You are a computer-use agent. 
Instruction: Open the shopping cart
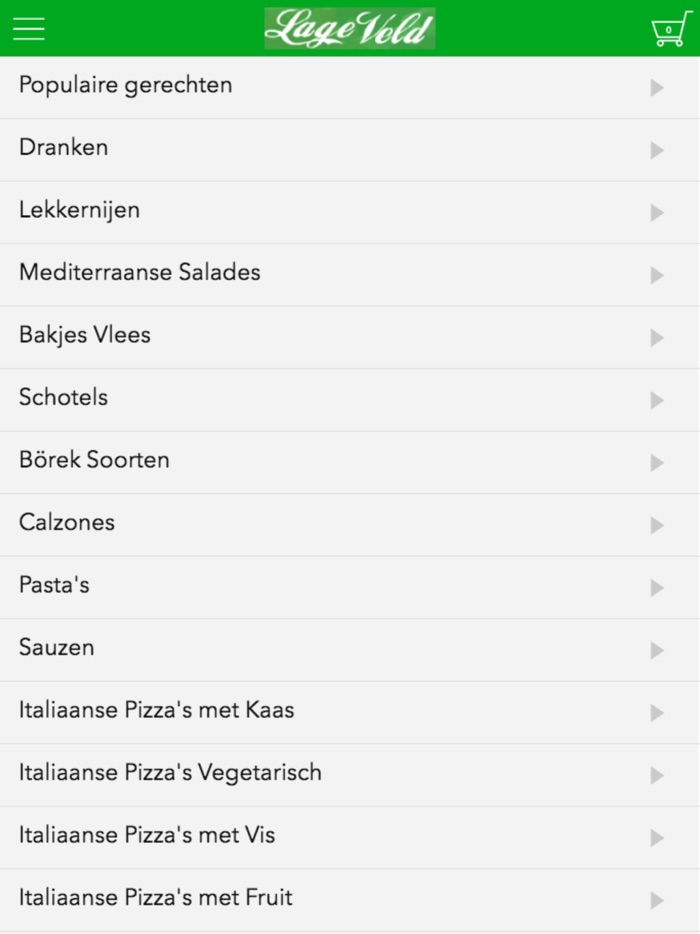[668, 28]
